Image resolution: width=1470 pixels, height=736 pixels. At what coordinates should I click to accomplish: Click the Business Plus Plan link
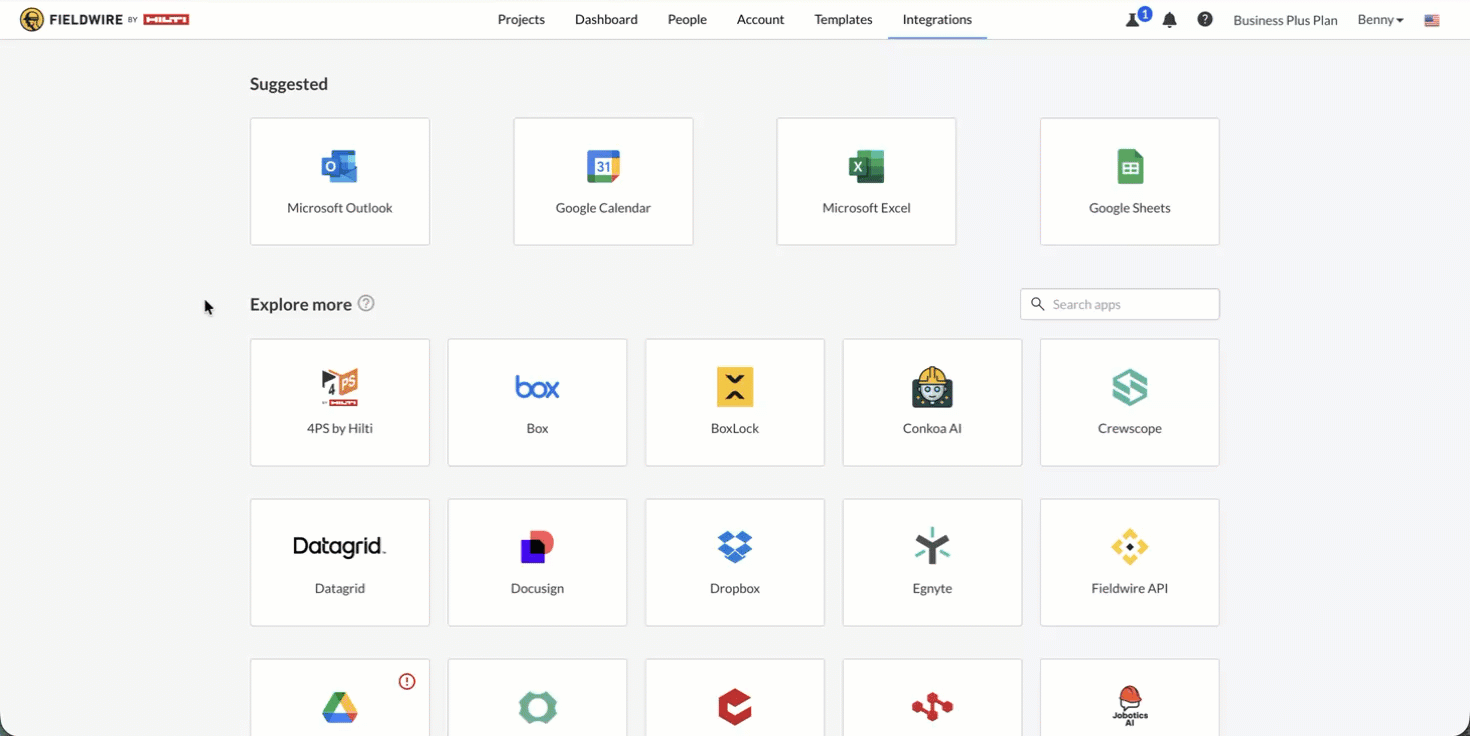[x=1285, y=20]
